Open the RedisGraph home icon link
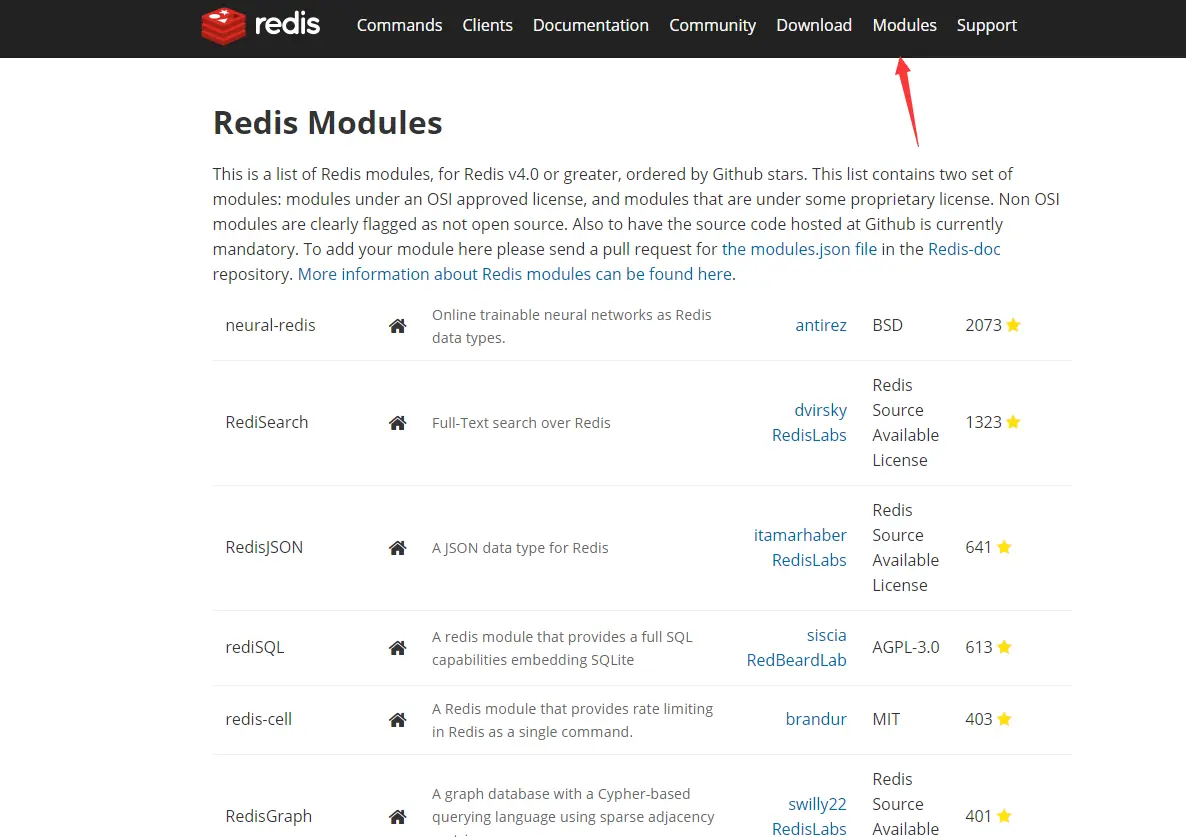 397,817
